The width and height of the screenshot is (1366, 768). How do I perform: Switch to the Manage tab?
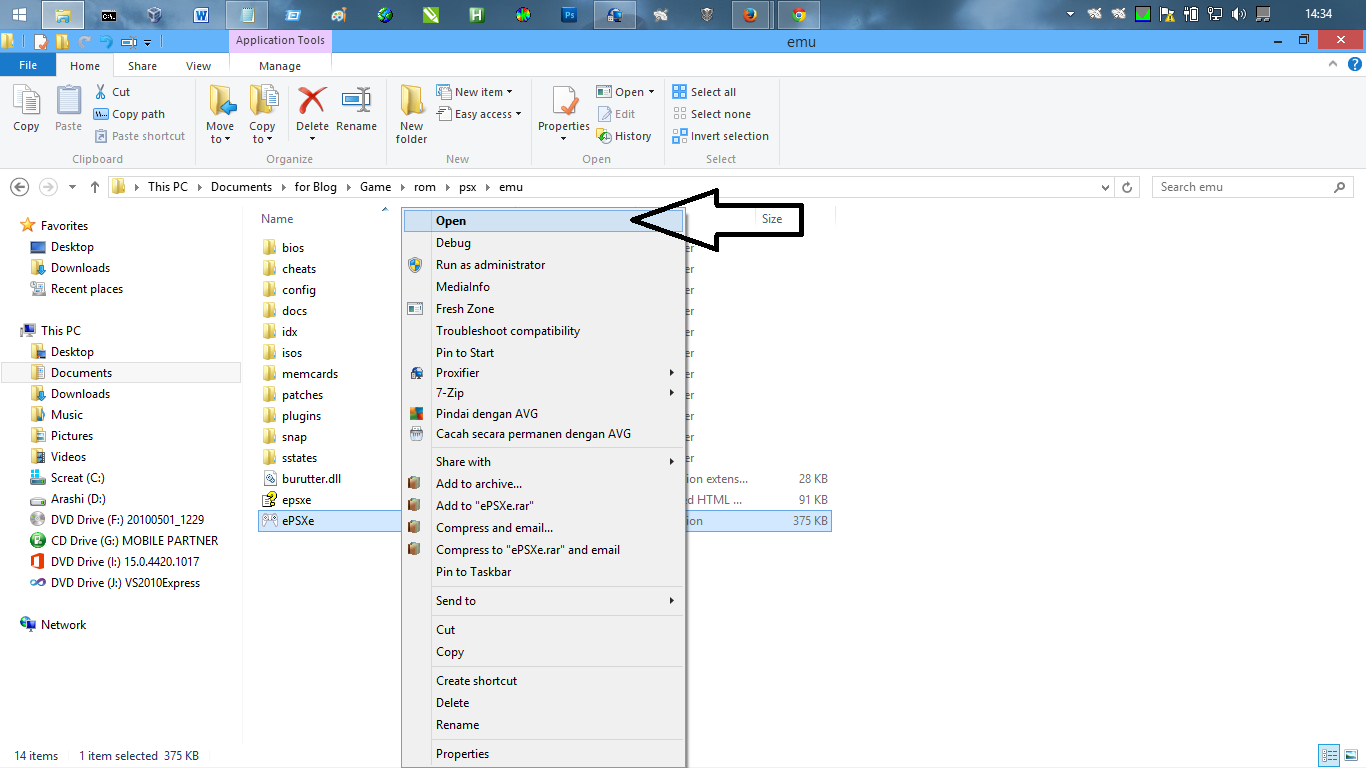[x=280, y=66]
